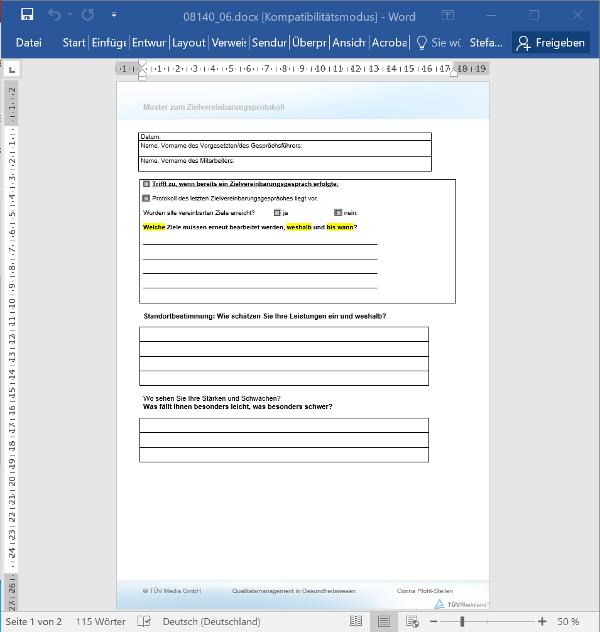Open the proofing check icon in status bar
The height and width of the screenshot is (632, 600).
[x=144, y=621]
